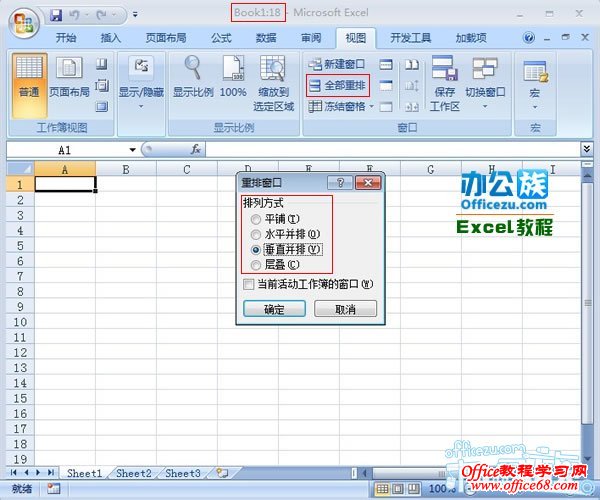Screen dimensions: 600x500
Task: Click 确定 OK button
Action: coord(274,308)
